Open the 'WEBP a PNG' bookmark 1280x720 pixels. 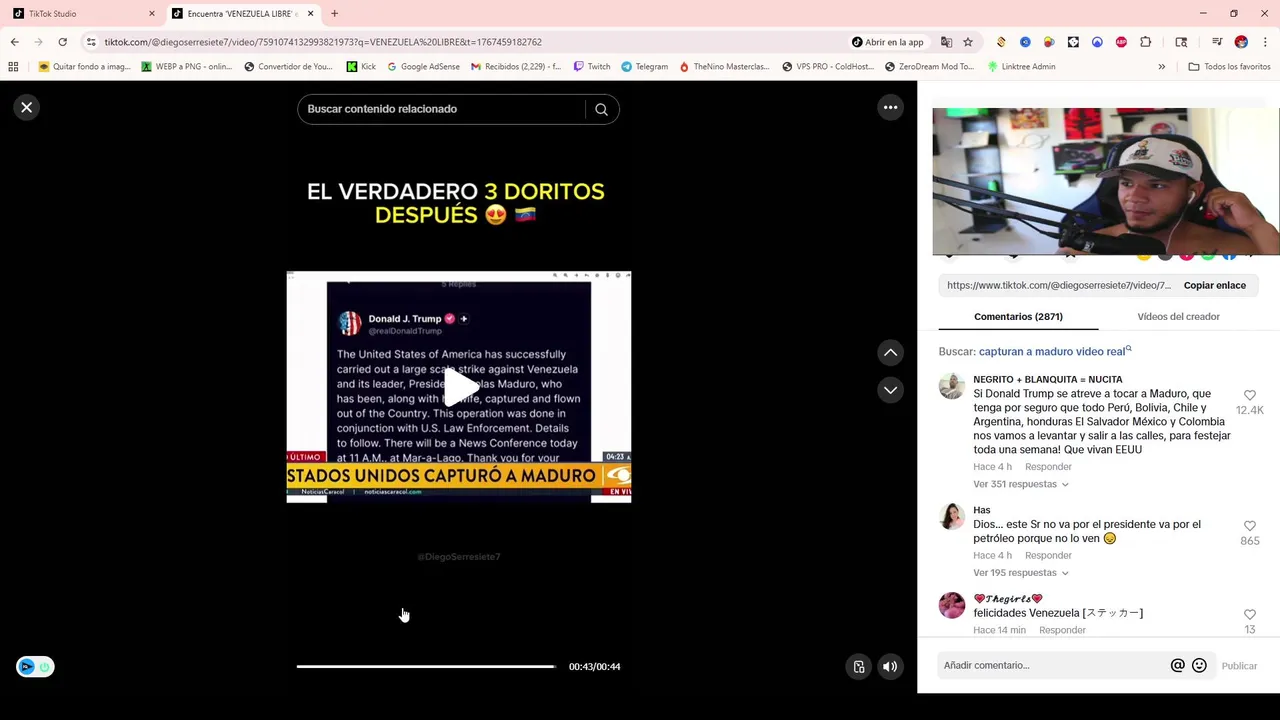click(x=187, y=67)
